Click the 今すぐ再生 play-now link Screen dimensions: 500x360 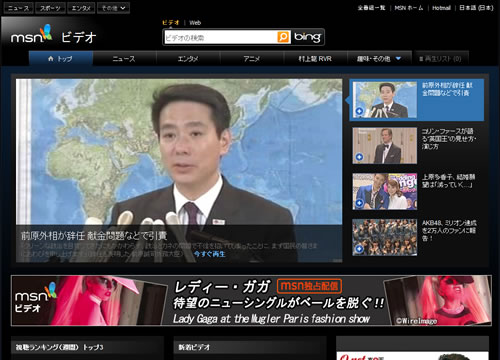pyautogui.click(x=209, y=254)
